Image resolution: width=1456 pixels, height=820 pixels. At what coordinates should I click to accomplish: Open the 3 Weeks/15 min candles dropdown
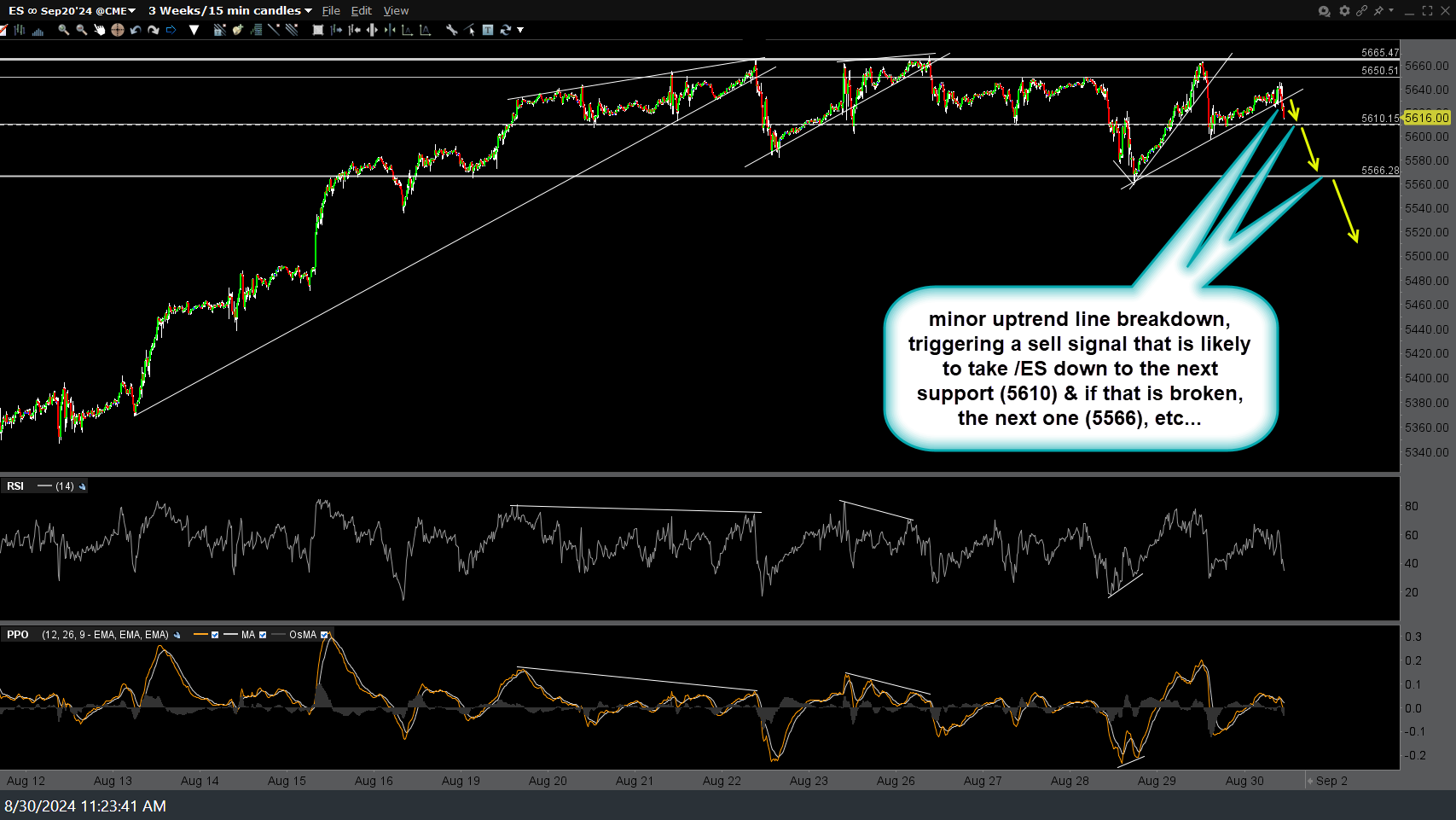pyautogui.click(x=308, y=10)
